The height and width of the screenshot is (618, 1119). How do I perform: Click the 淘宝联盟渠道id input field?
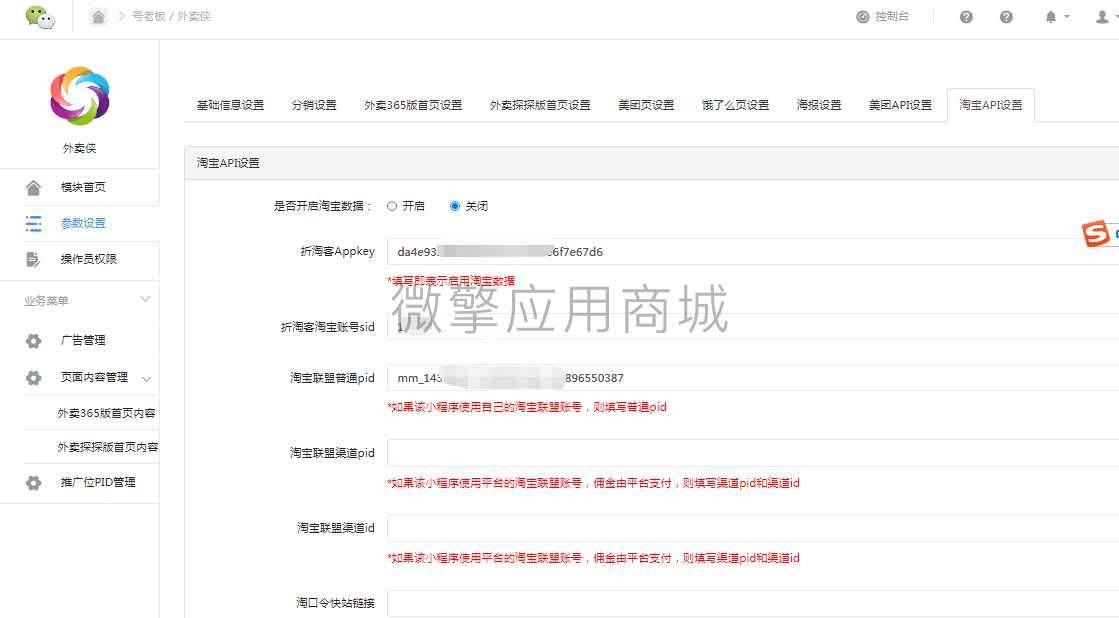tap(753, 528)
